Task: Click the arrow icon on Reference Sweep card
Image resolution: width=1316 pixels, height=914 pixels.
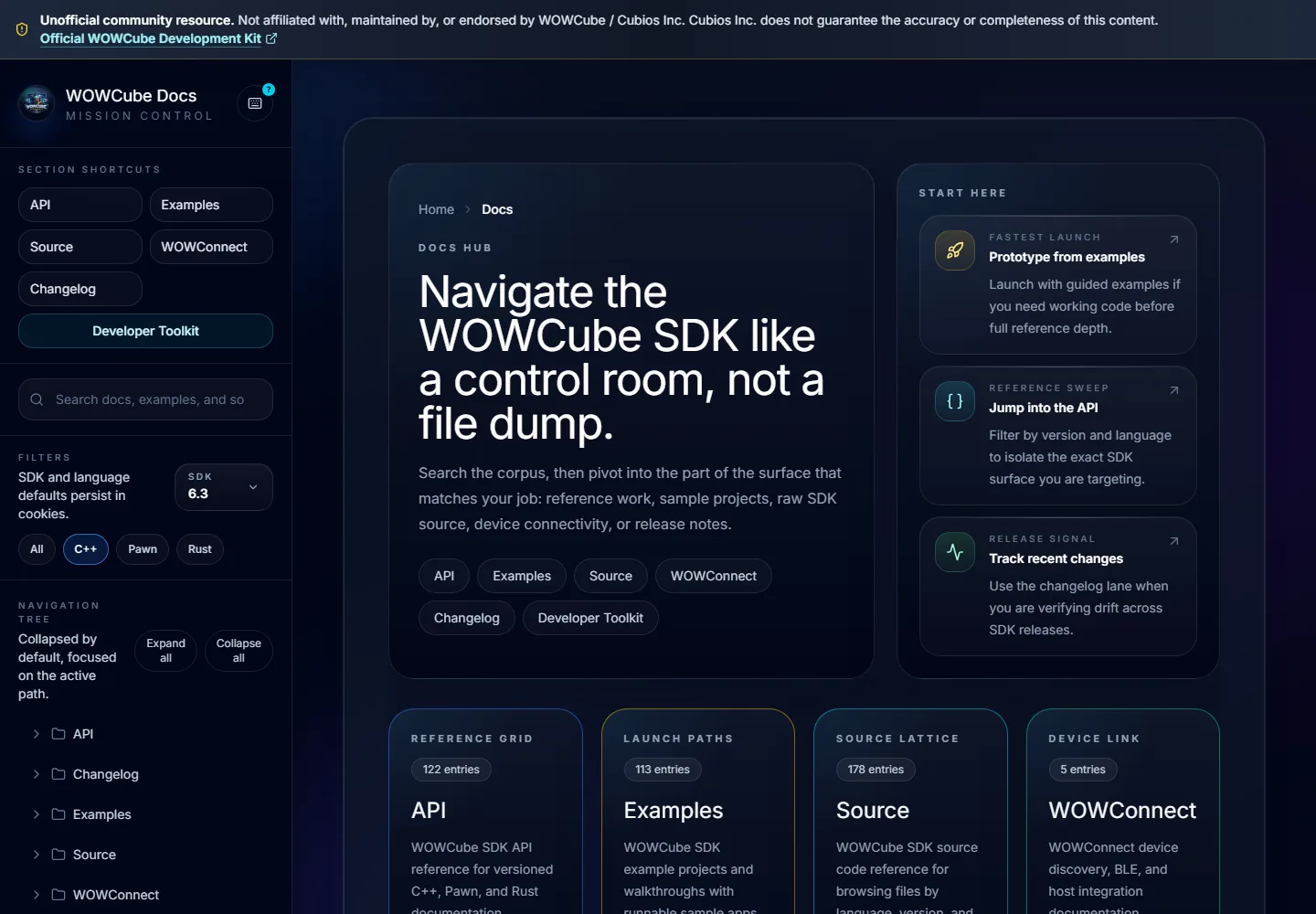Action: coord(1174,390)
